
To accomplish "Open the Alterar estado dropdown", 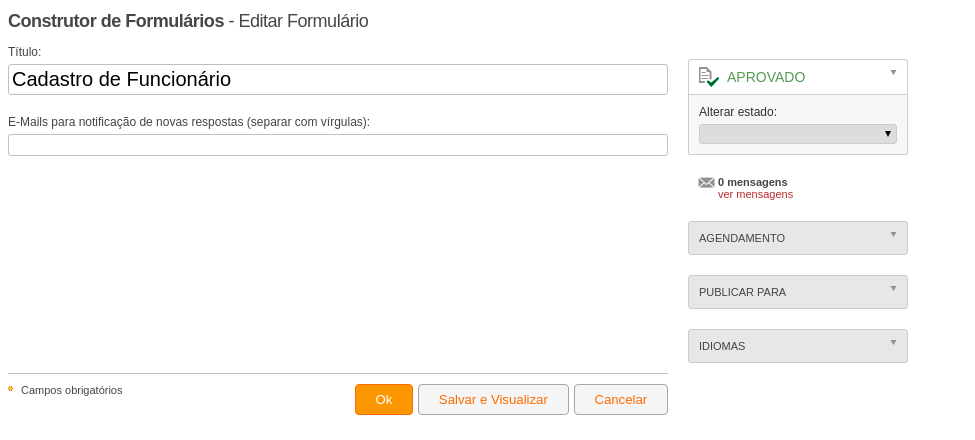I will pyautogui.click(x=798, y=134).
